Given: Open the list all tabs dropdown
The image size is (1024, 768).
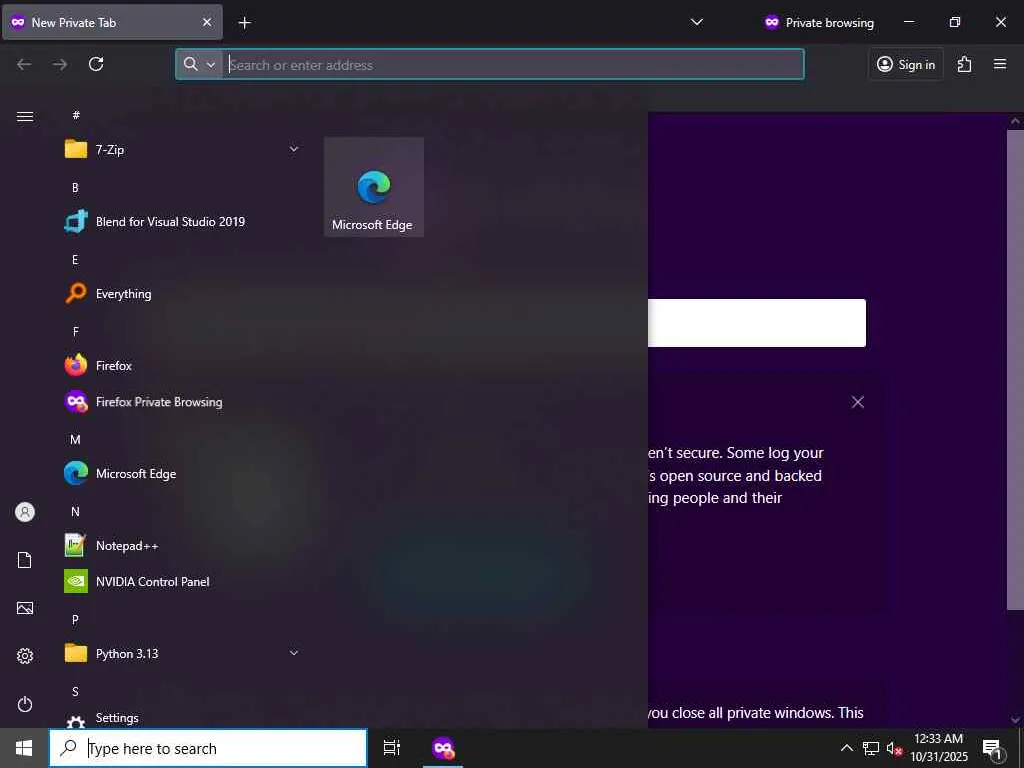Looking at the screenshot, I should click(x=697, y=22).
